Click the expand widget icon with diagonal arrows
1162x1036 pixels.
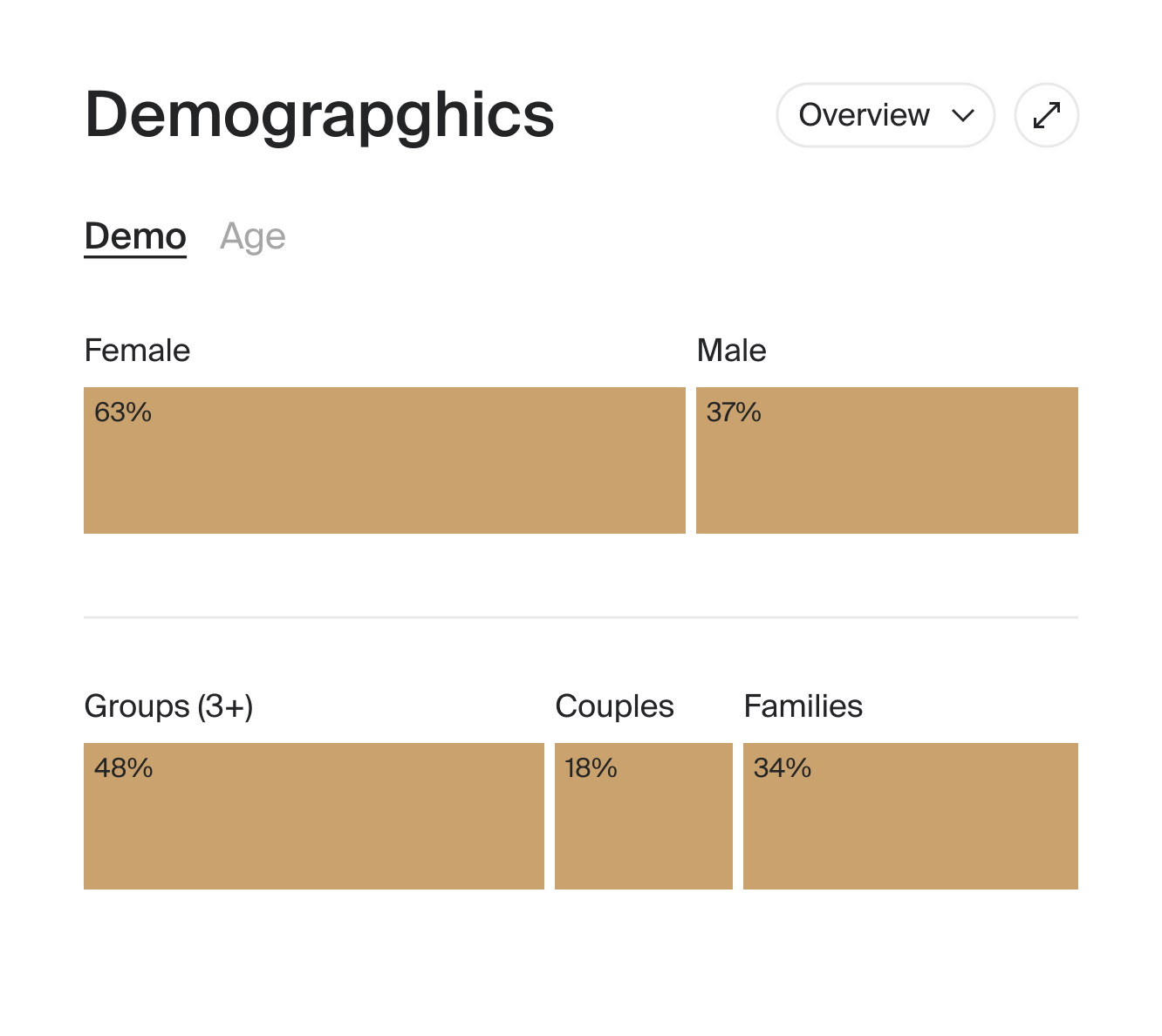click(x=1046, y=114)
